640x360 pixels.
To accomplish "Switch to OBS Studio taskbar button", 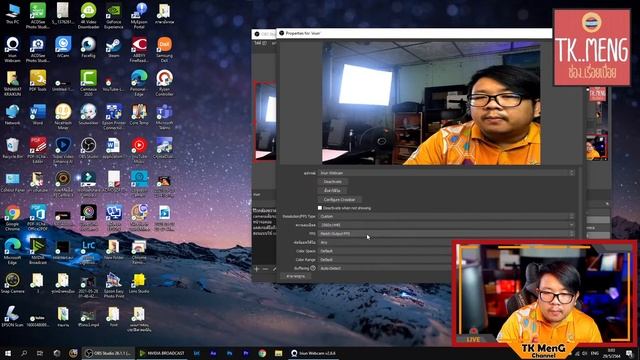I will pos(108,353).
